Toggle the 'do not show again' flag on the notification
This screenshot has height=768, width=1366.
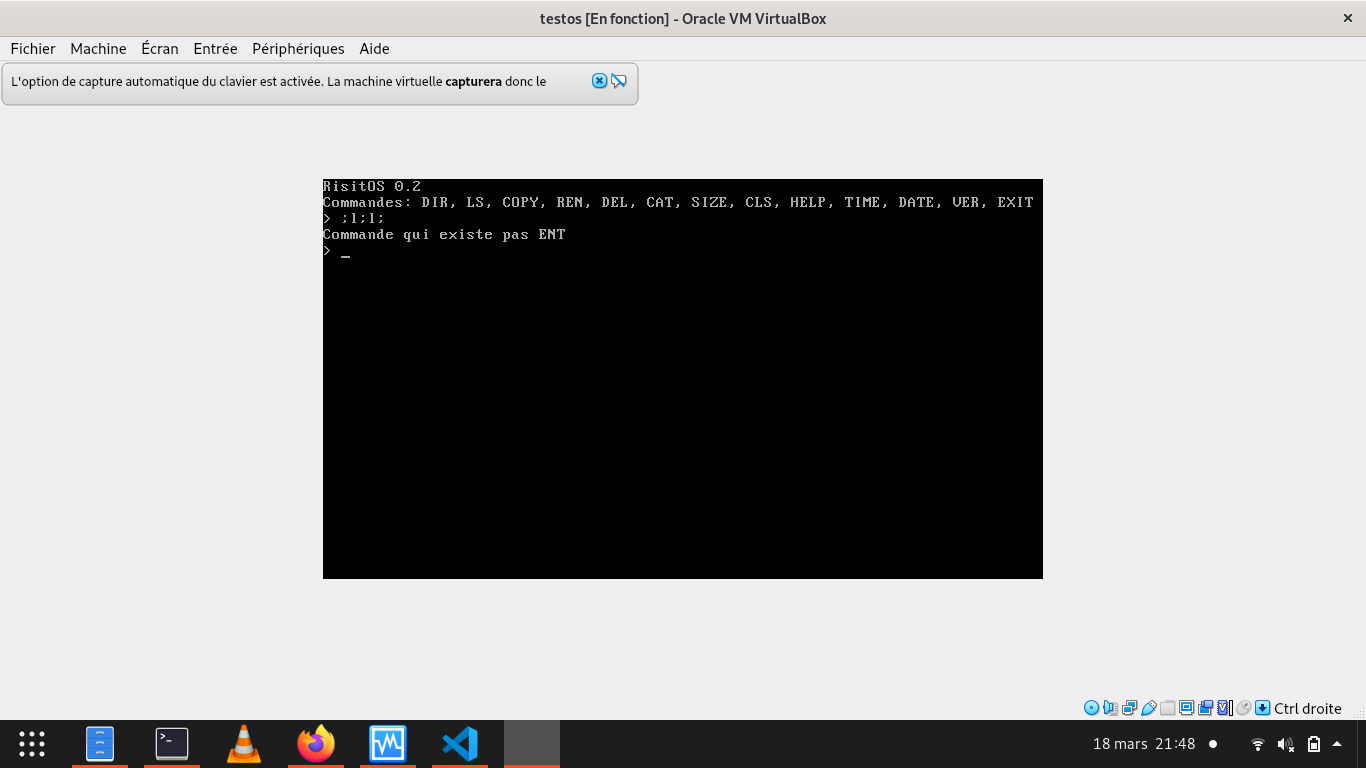coord(619,81)
